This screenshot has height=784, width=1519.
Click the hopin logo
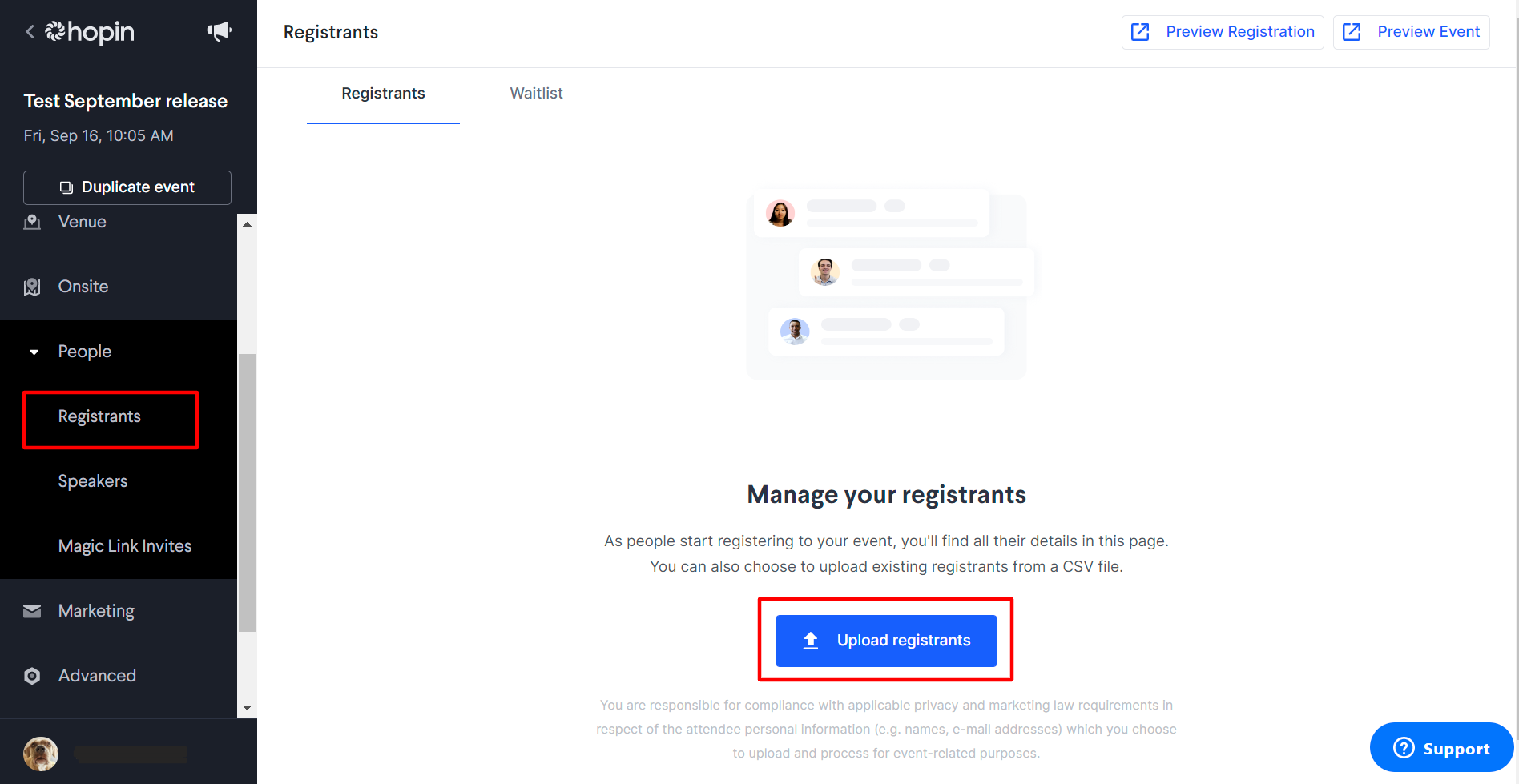point(90,32)
